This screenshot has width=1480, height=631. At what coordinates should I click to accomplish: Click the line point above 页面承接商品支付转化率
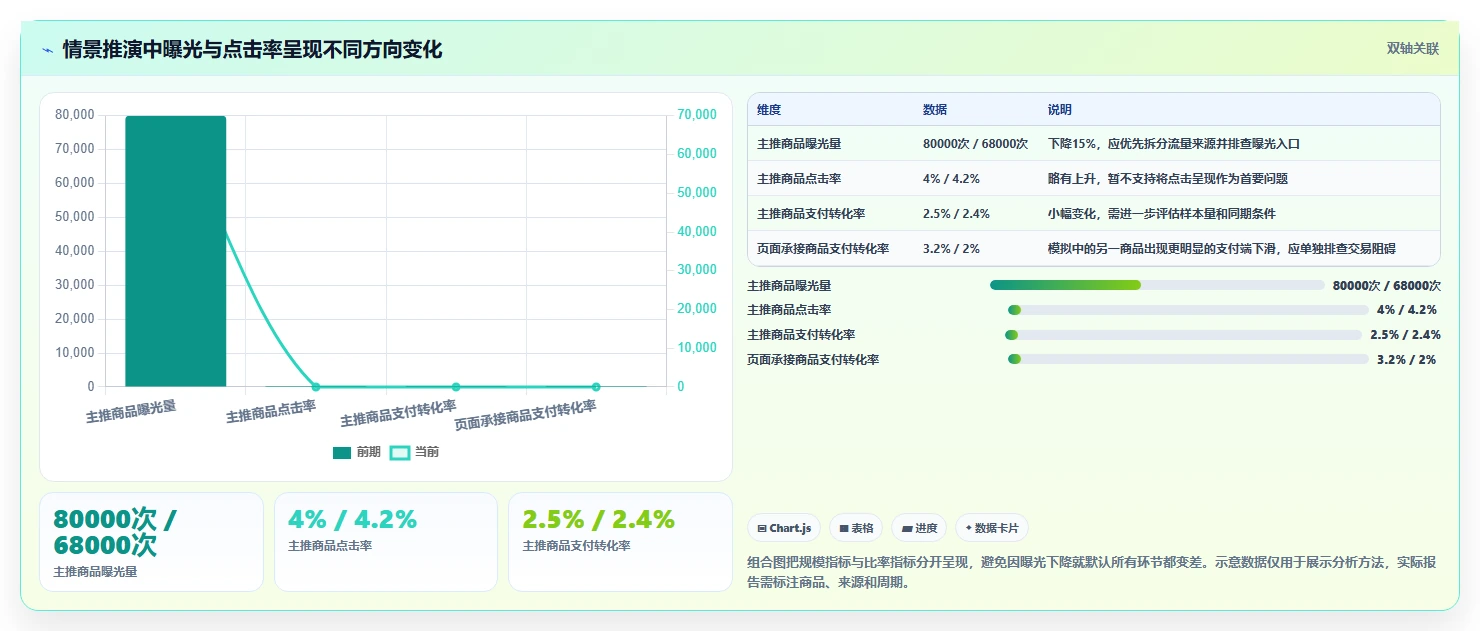596,387
